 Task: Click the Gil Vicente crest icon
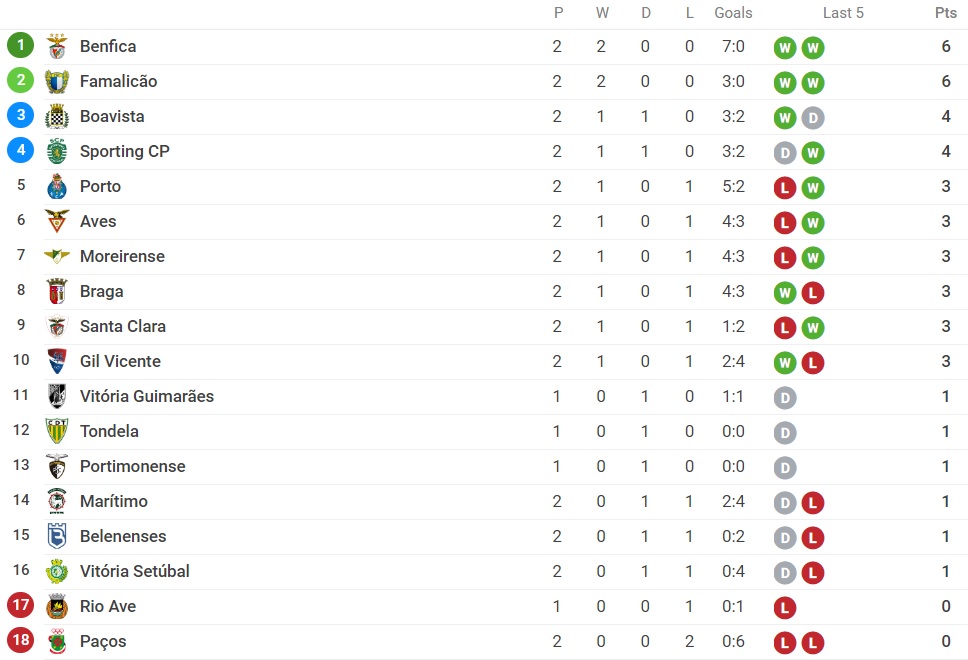pos(57,361)
